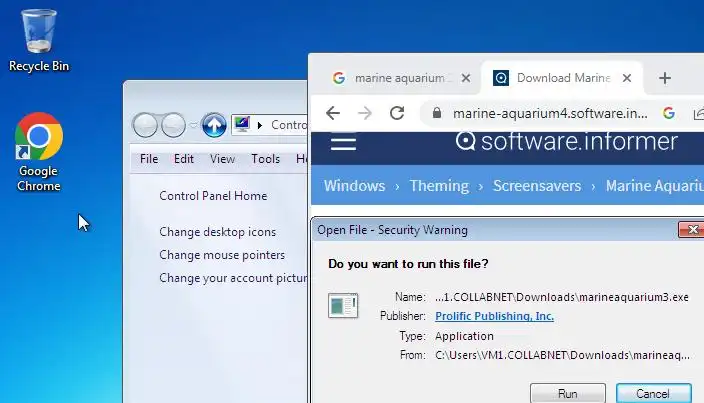Open the Recycle Bin desktop icon
The height and width of the screenshot is (403, 704).
point(39,39)
